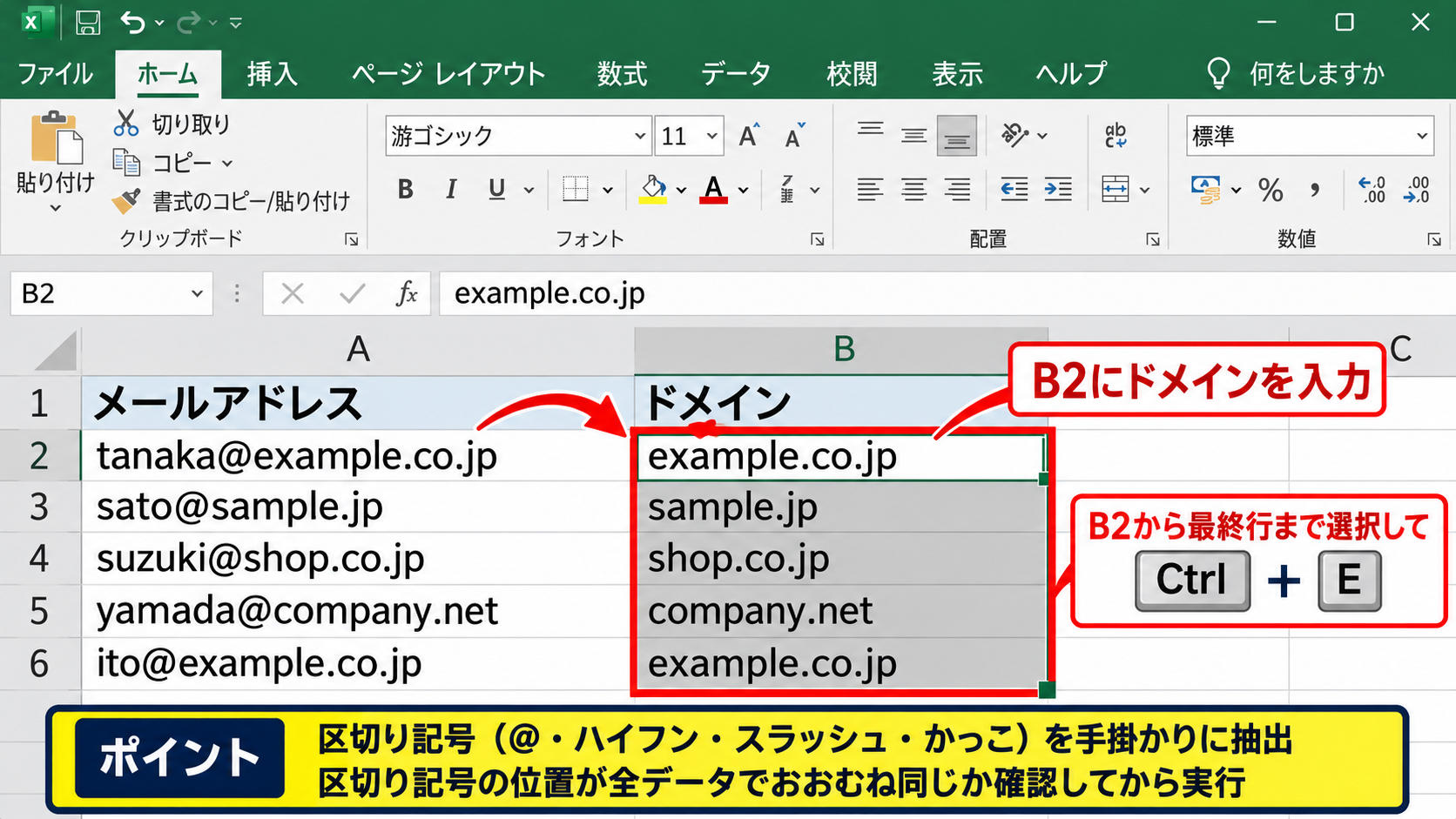Click the 何をしますか search box
This screenshot has height=819, width=1456.
1296,74
